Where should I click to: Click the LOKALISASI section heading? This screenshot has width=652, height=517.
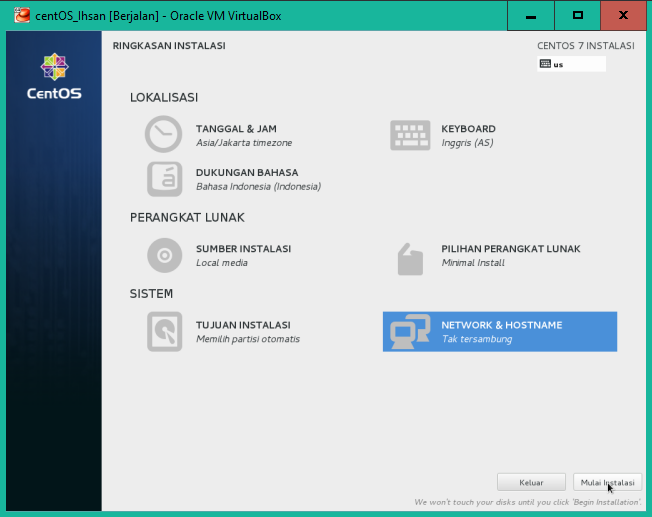(x=164, y=97)
